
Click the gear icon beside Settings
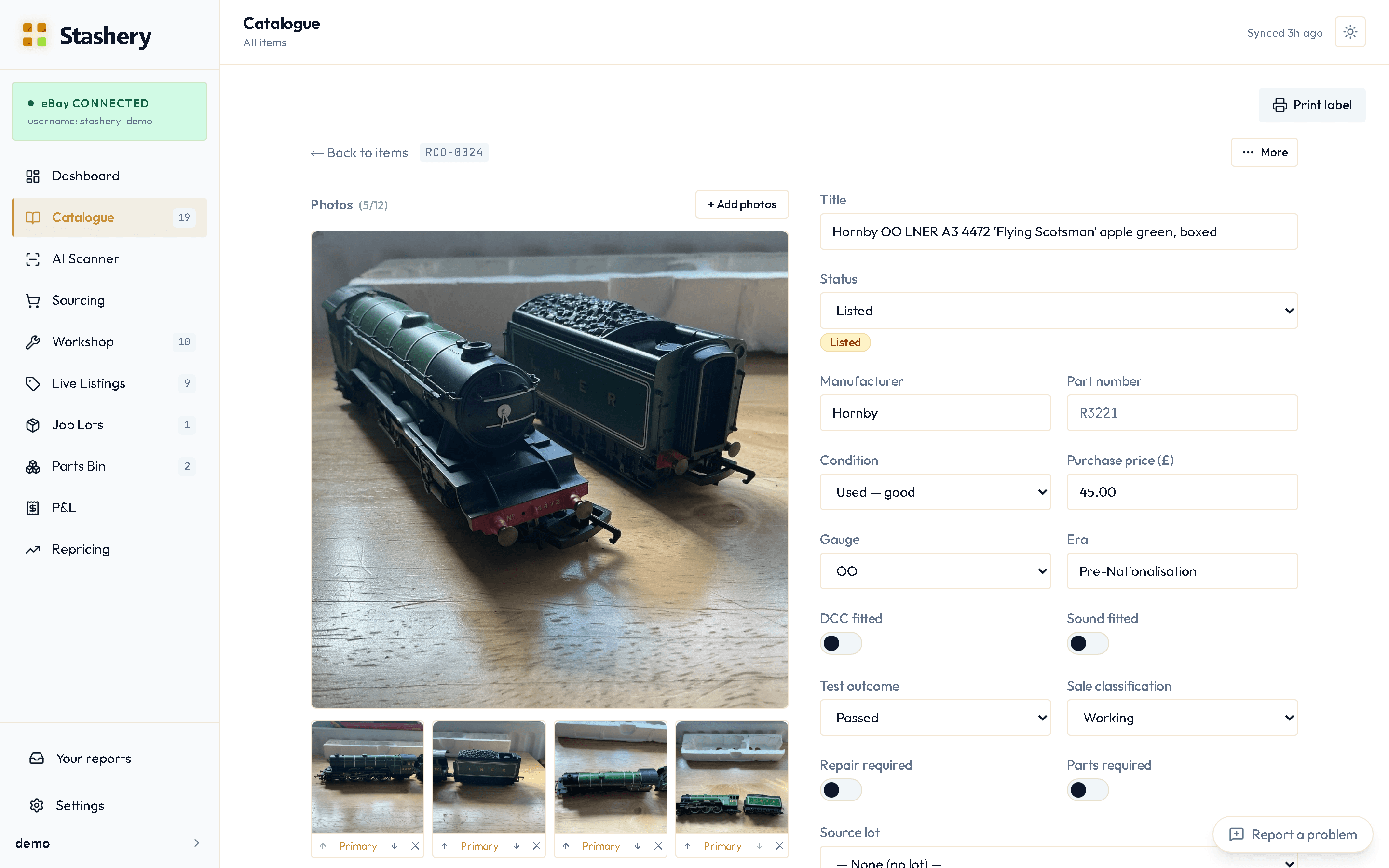37,805
